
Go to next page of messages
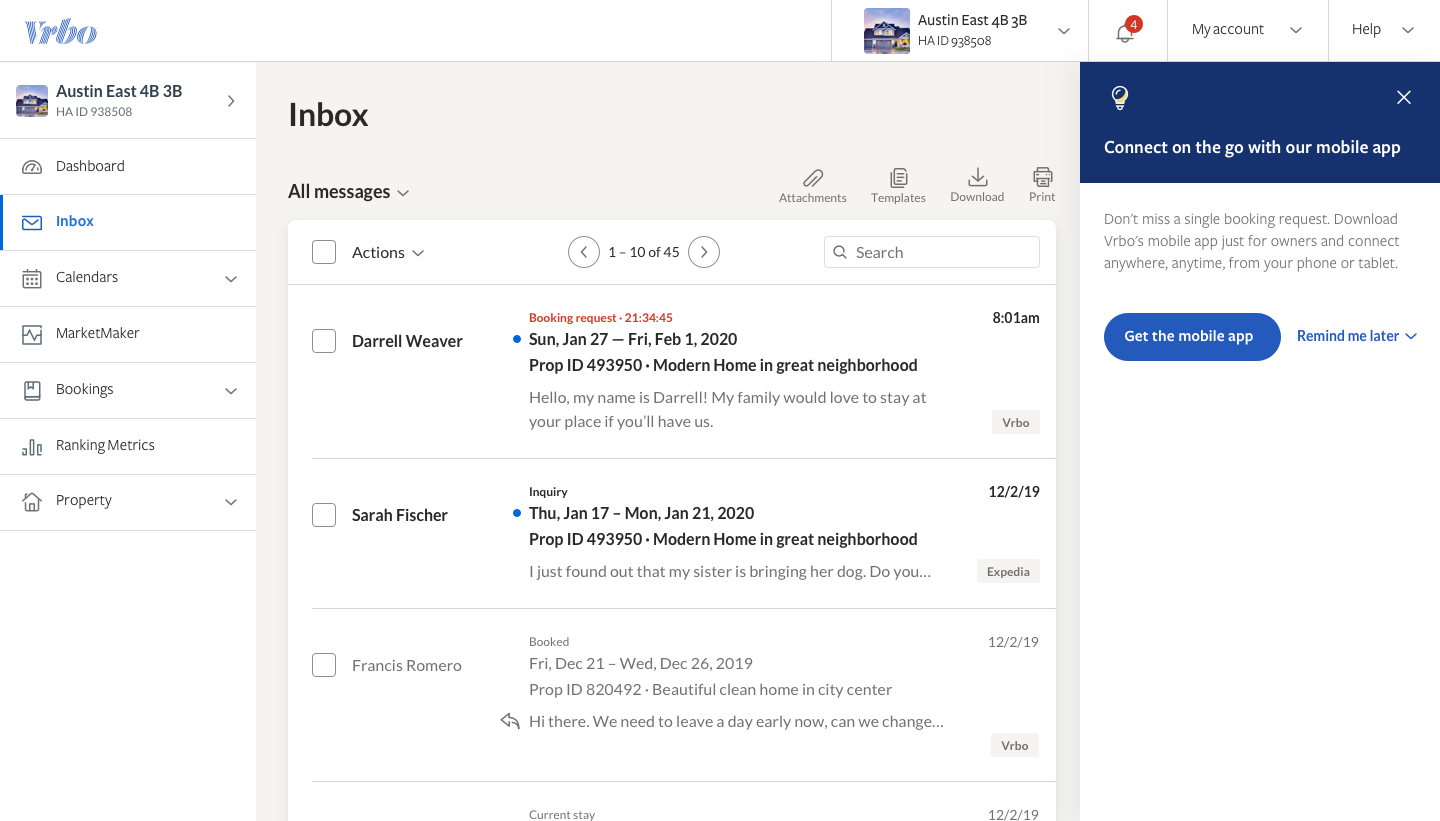point(704,252)
